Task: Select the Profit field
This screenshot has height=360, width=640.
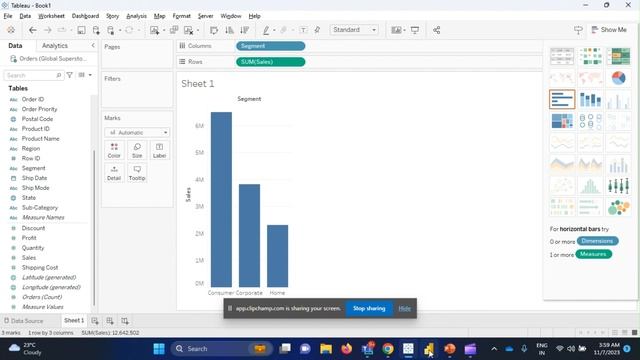Action: pyautogui.click(x=29, y=238)
